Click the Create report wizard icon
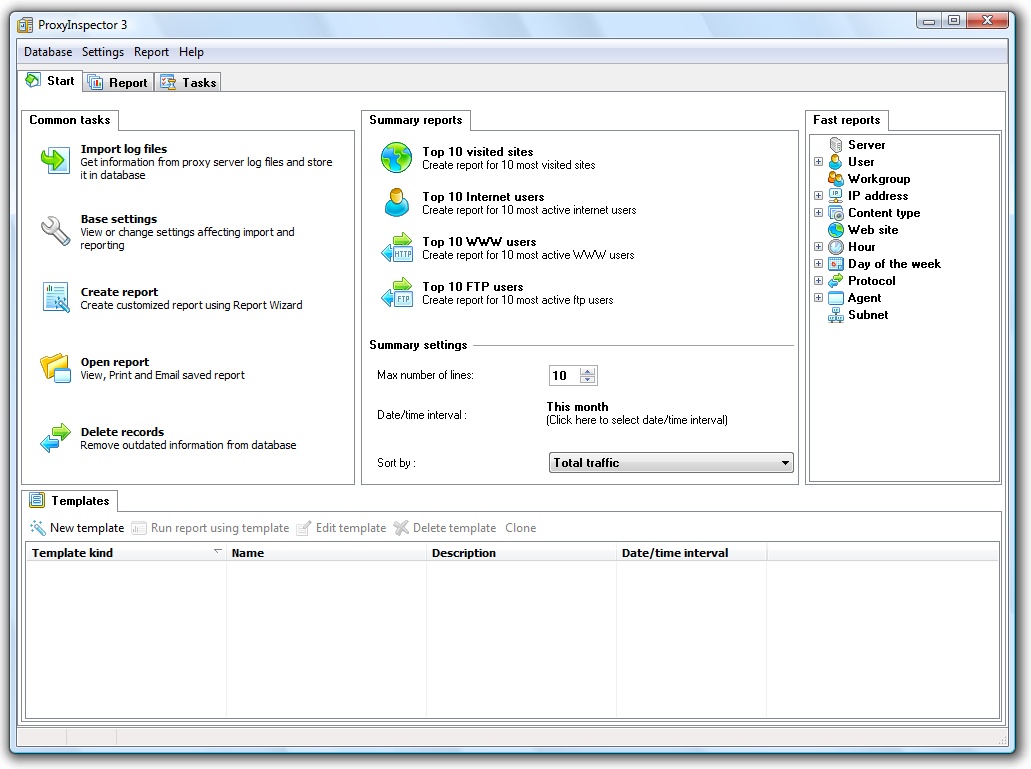 tap(56, 298)
